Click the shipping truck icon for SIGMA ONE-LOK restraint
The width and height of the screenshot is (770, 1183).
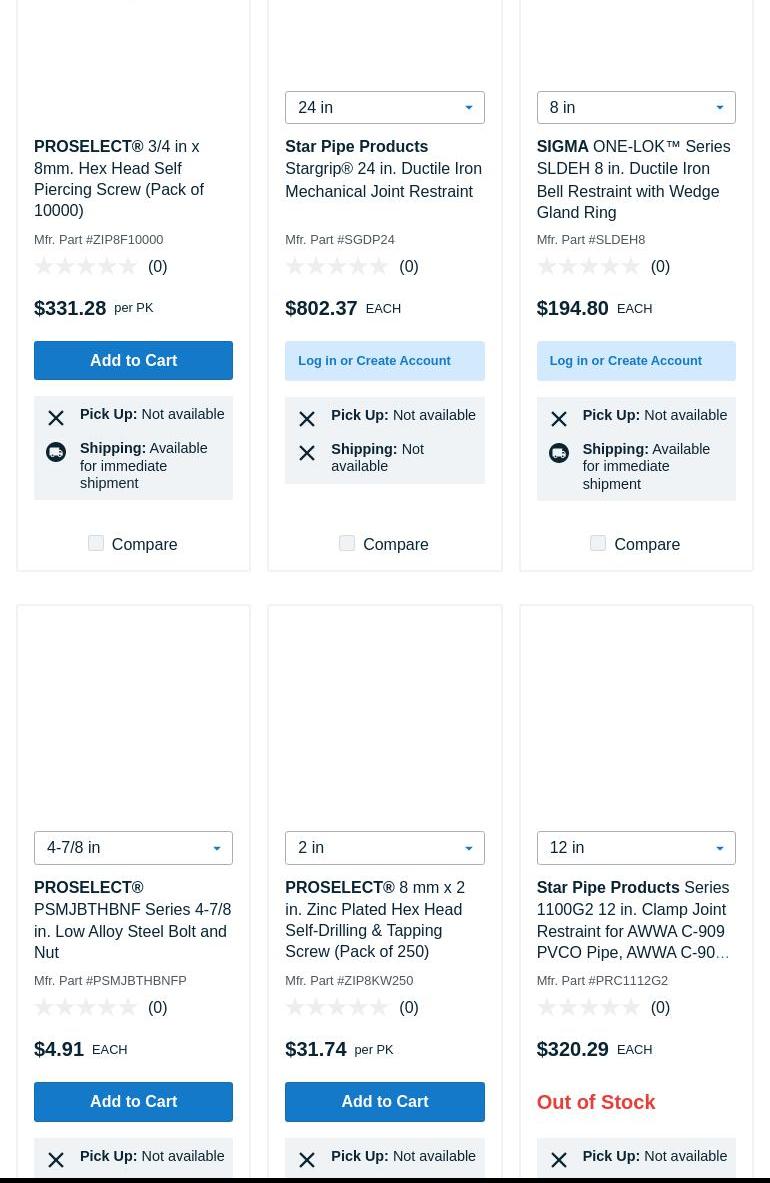(x=558, y=453)
